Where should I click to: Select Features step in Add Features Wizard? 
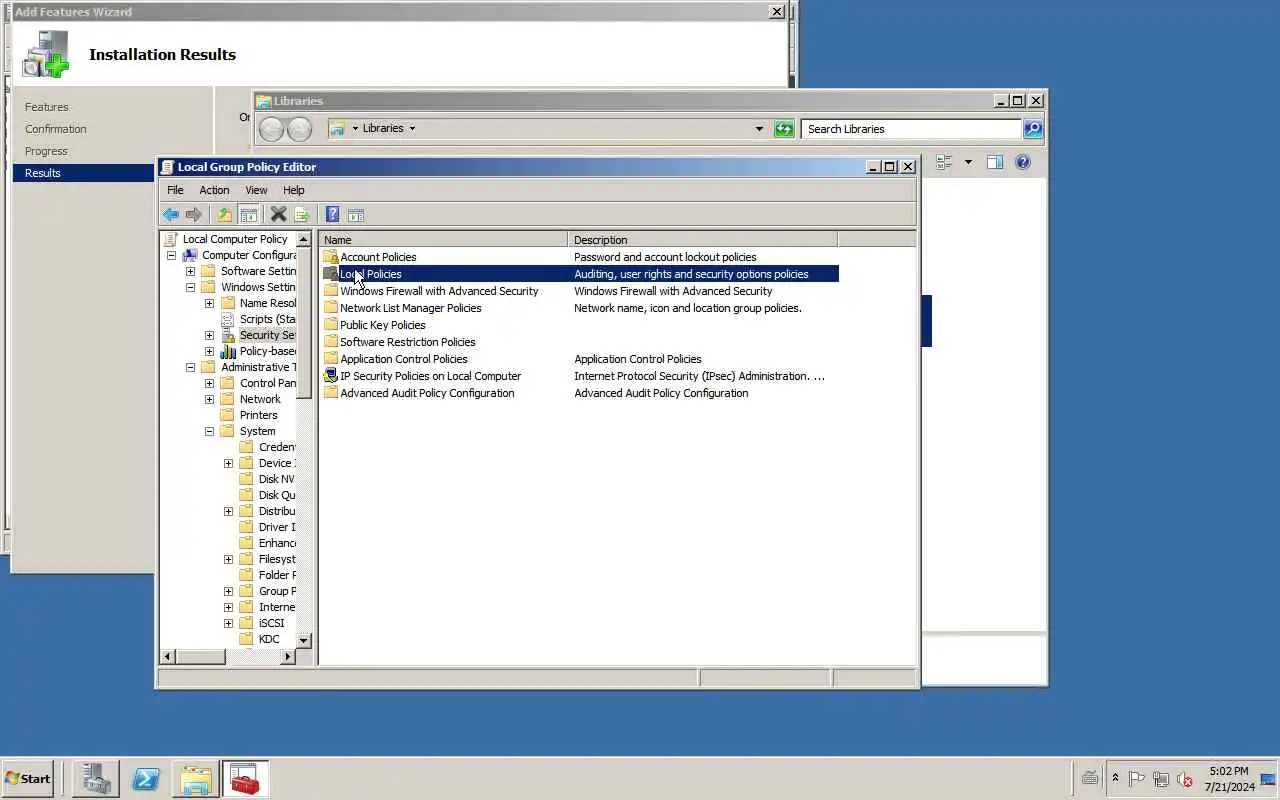[x=47, y=107]
